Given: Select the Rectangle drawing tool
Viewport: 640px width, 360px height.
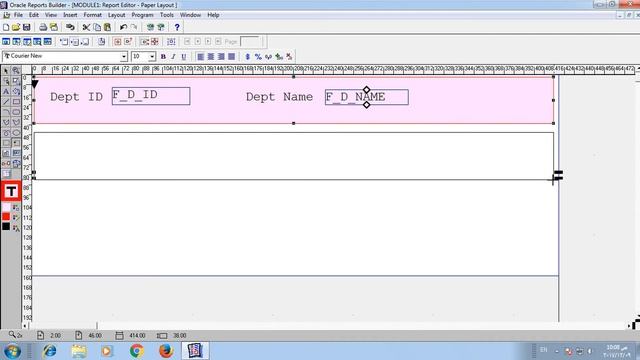Looking at the screenshot, I should (16, 102).
